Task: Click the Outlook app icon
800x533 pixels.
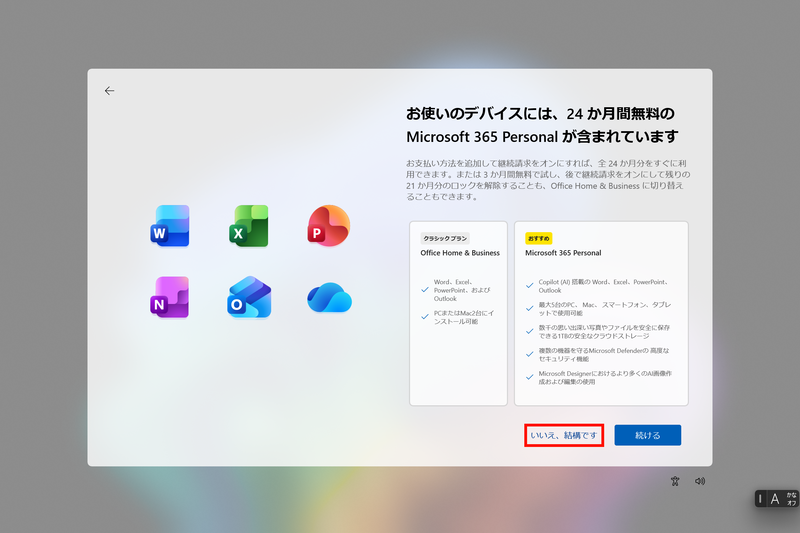Action: tap(249, 297)
